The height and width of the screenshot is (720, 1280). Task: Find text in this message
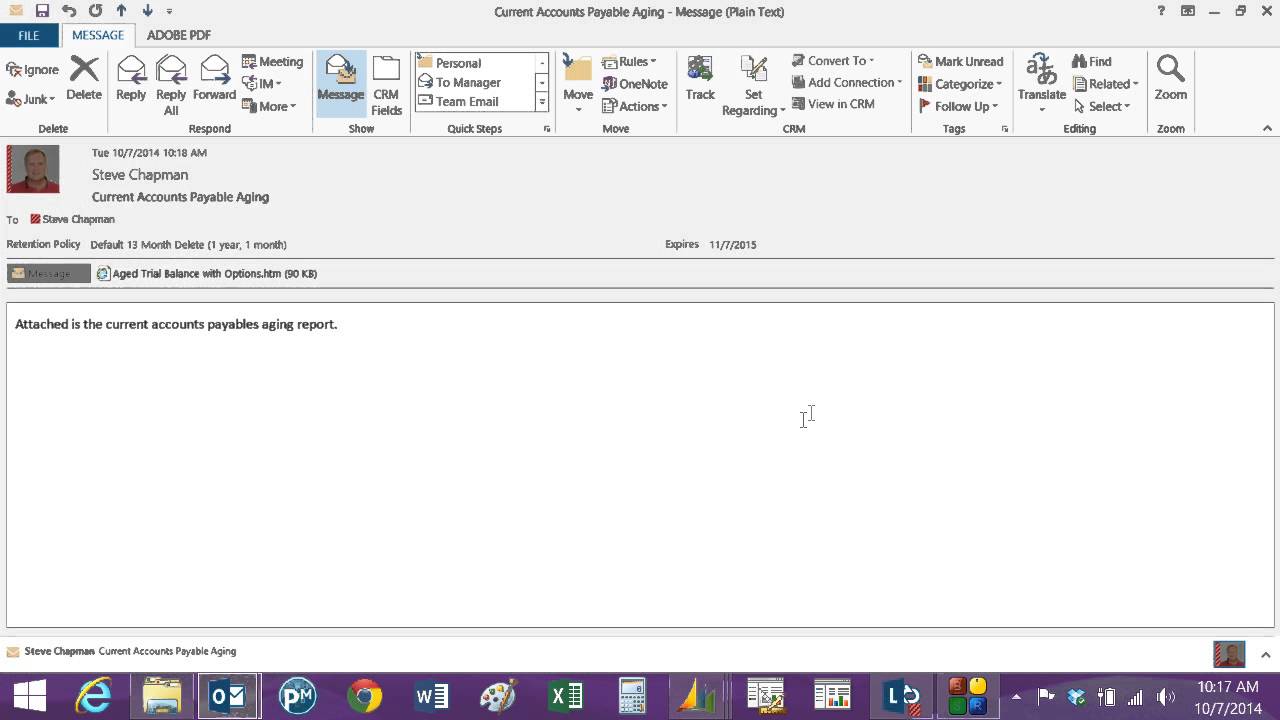(1092, 62)
